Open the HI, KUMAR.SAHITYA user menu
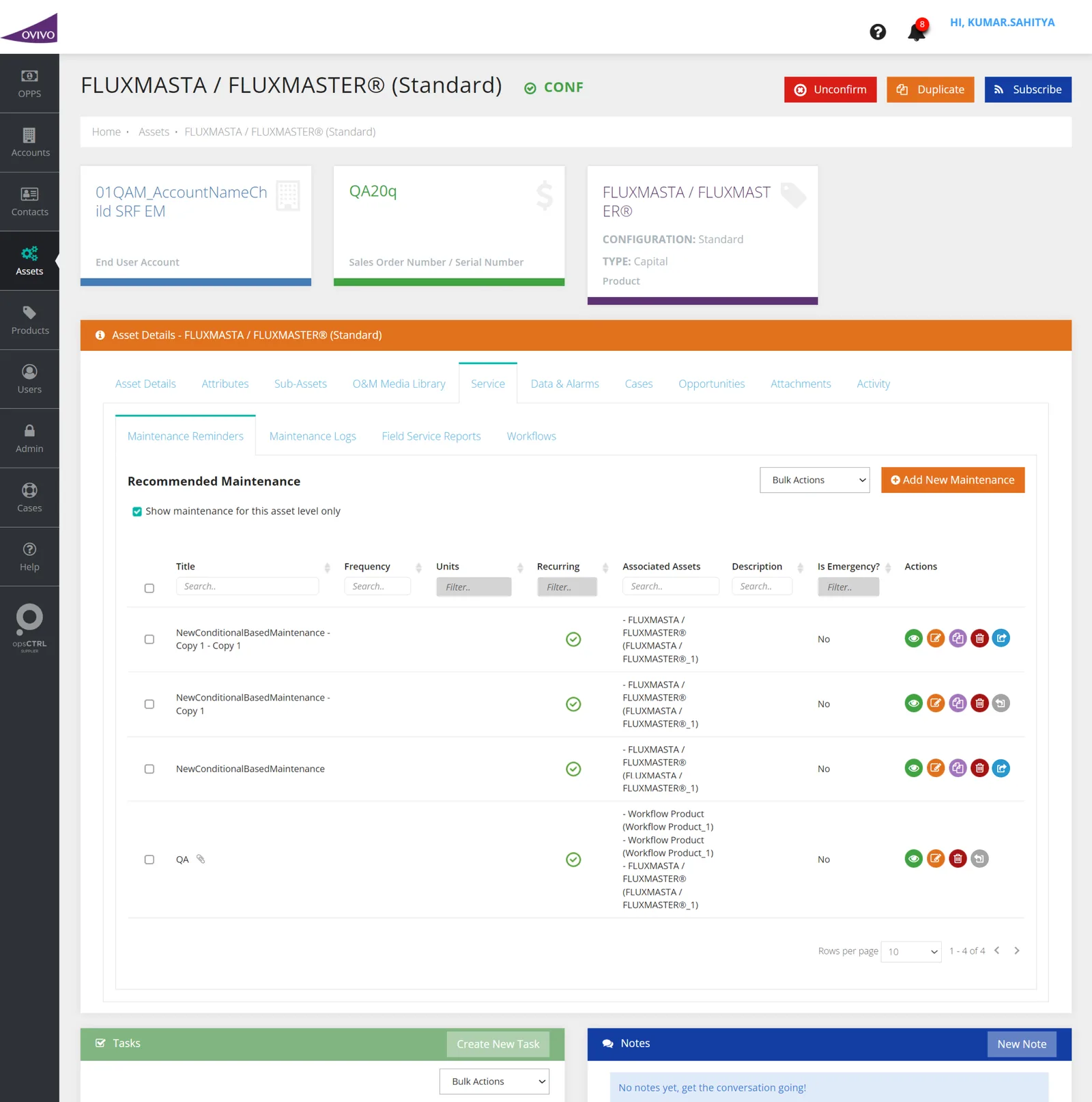 pos(1003,23)
